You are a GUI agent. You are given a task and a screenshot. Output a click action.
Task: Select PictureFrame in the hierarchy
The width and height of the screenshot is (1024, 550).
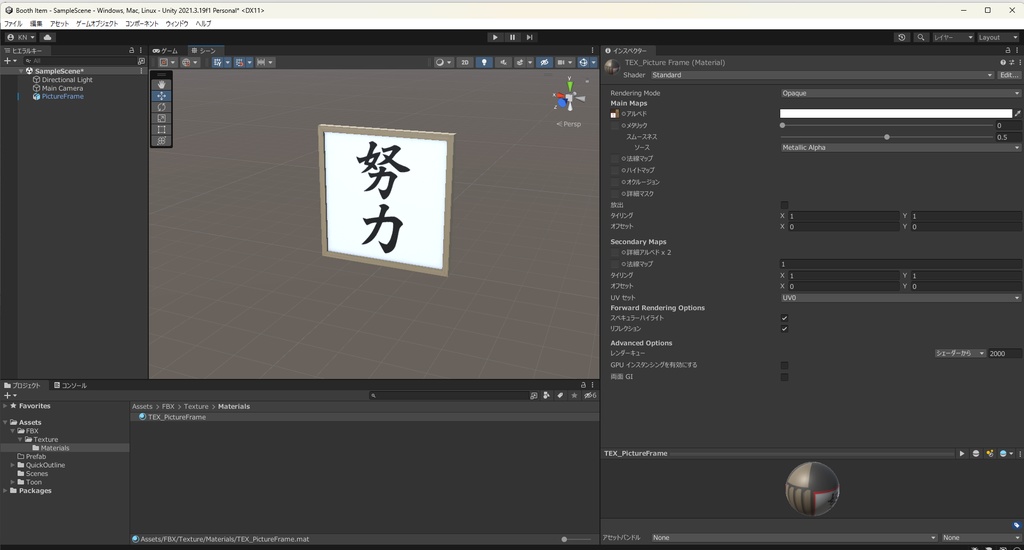click(x=63, y=97)
